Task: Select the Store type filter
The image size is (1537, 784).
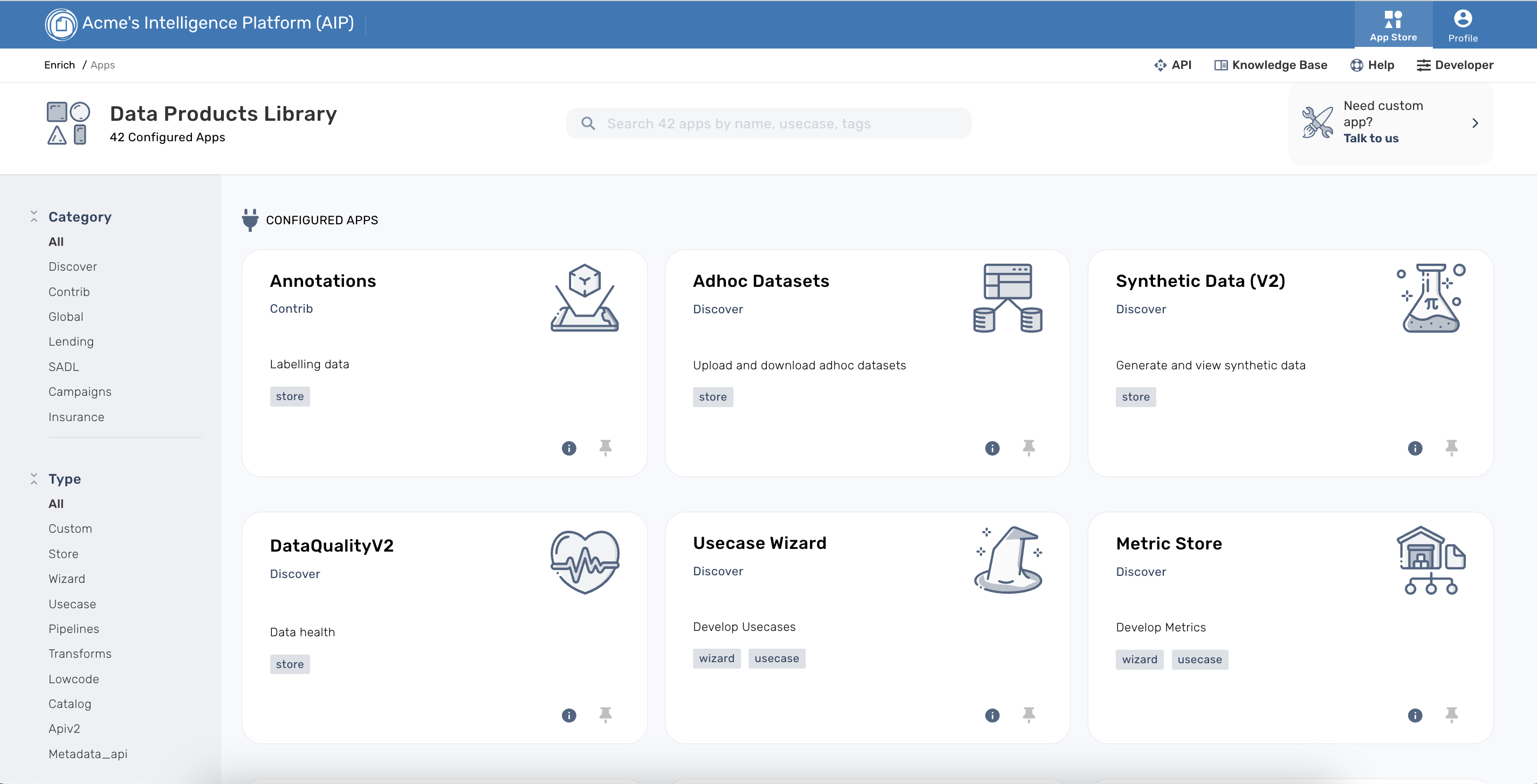Action: pos(63,553)
